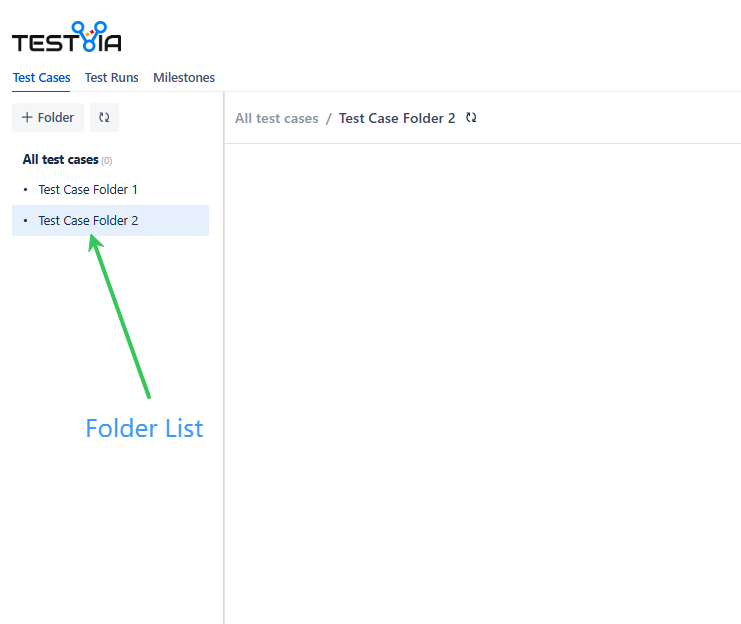Image resolution: width=741 pixels, height=624 pixels.
Task: Select Test Case Folder 2 in the sidebar
Action: click(x=88, y=221)
